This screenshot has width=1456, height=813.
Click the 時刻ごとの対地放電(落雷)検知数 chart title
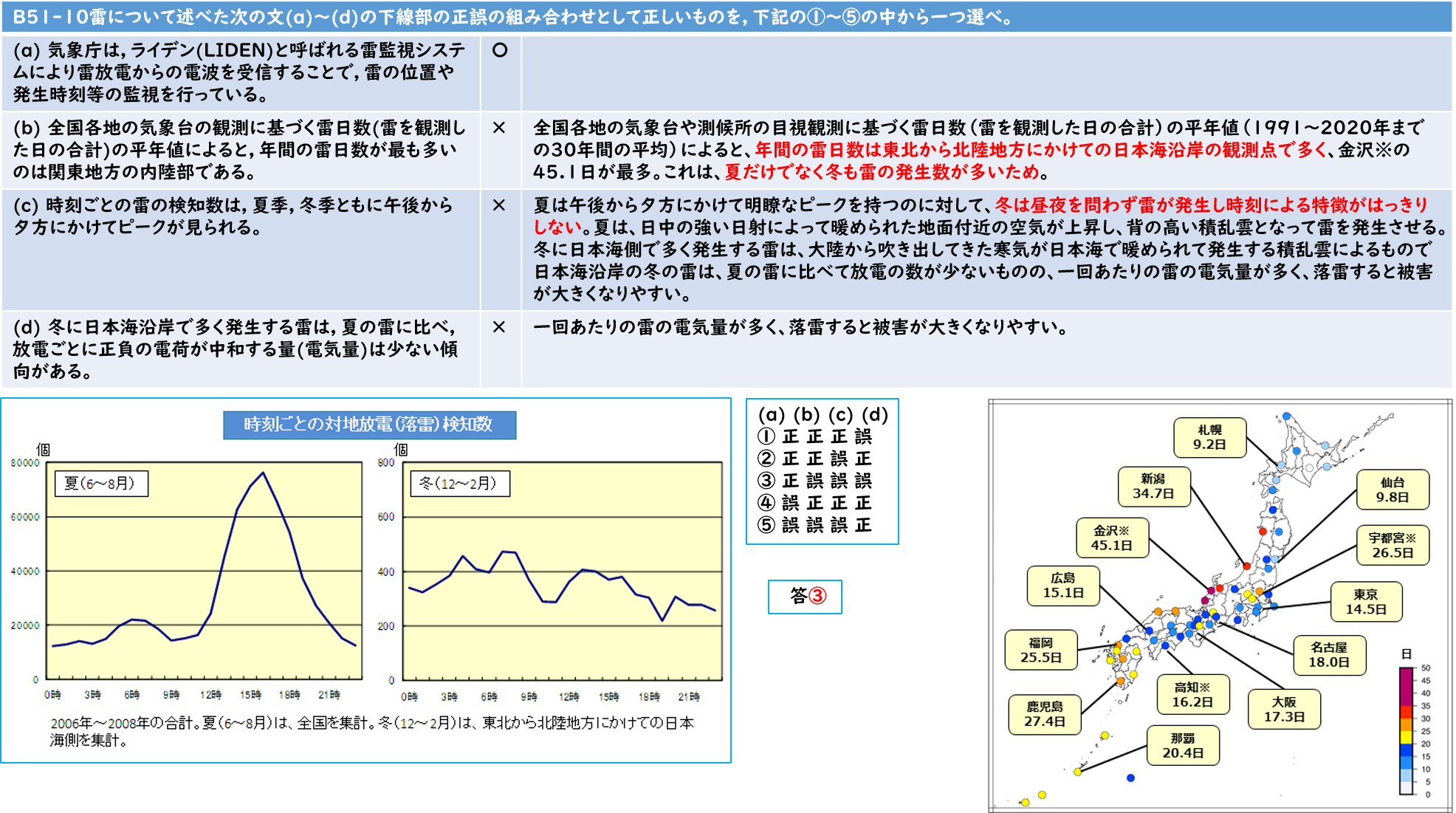click(369, 425)
